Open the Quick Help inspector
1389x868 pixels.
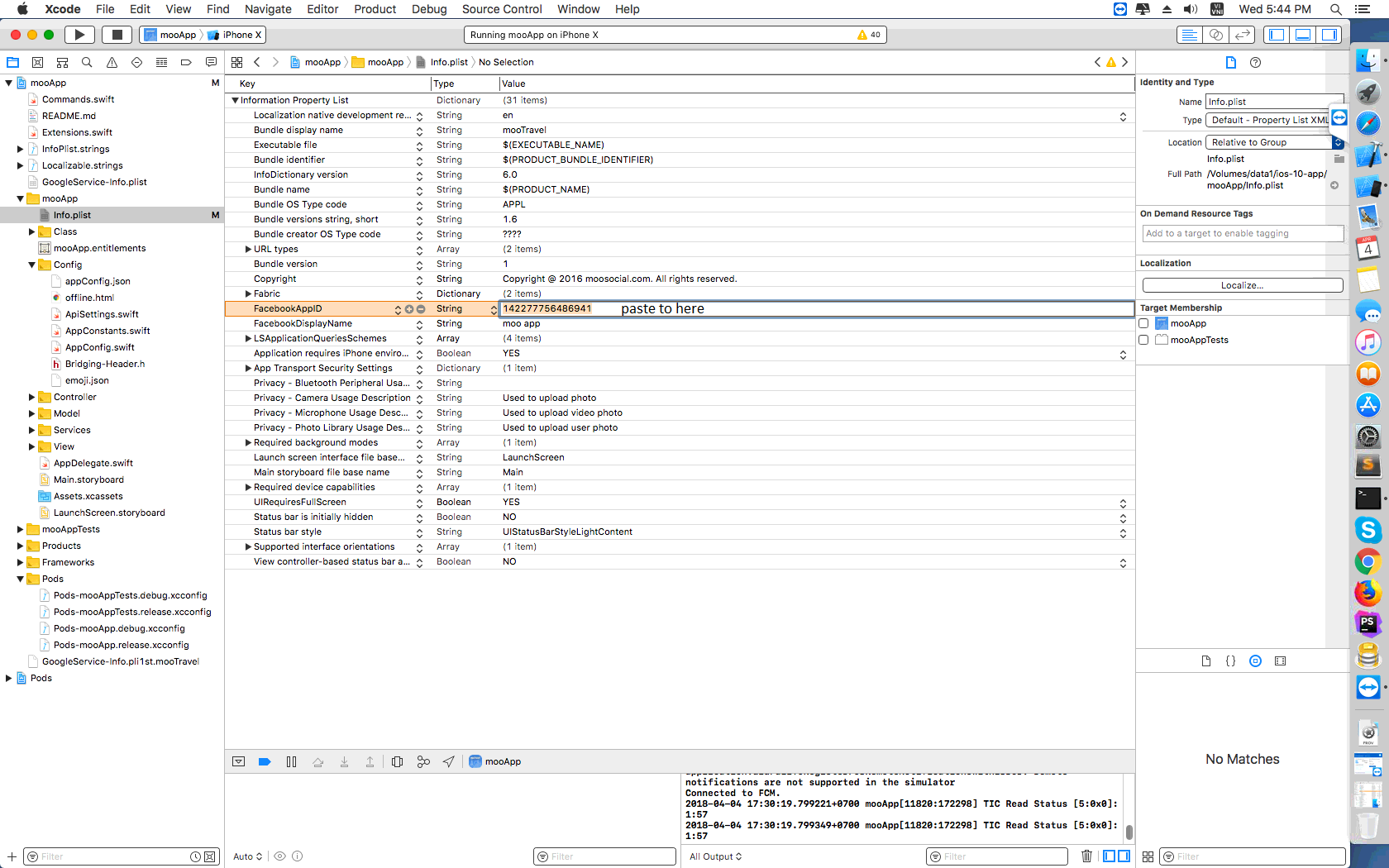point(1256,63)
